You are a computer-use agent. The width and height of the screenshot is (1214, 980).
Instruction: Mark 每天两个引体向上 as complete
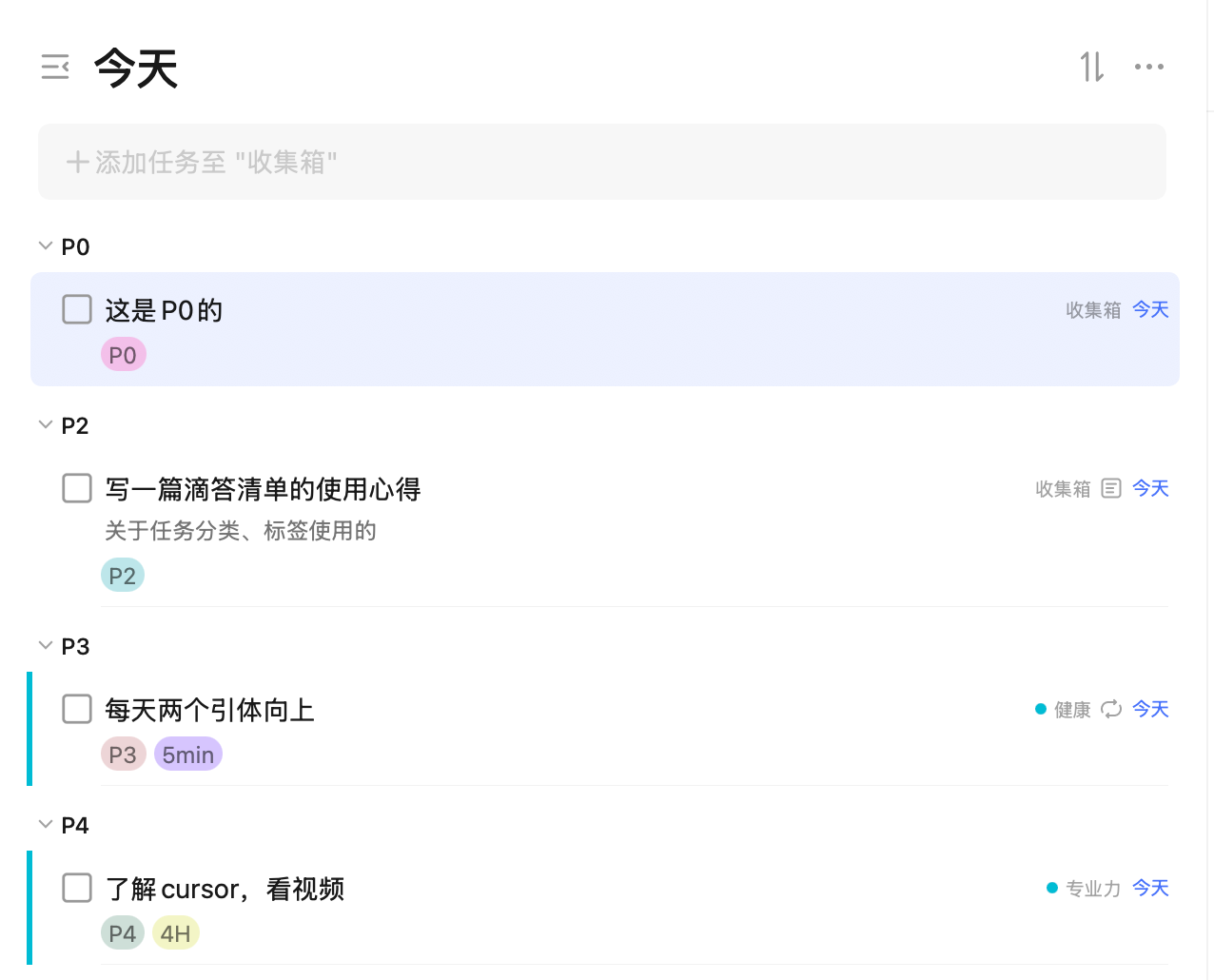click(77, 709)
